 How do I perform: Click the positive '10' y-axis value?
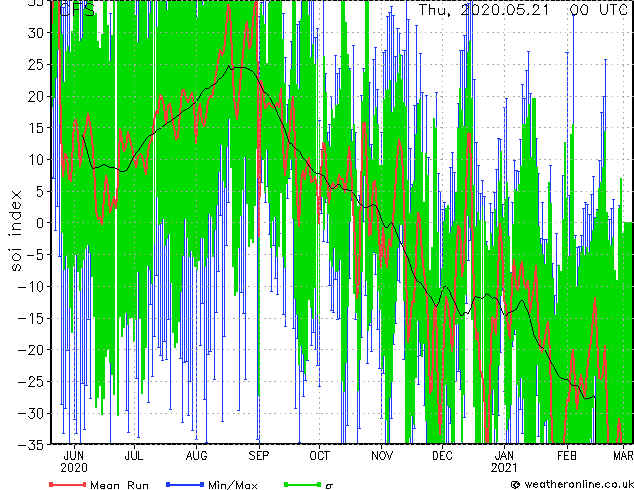click(x=36, y=160)
